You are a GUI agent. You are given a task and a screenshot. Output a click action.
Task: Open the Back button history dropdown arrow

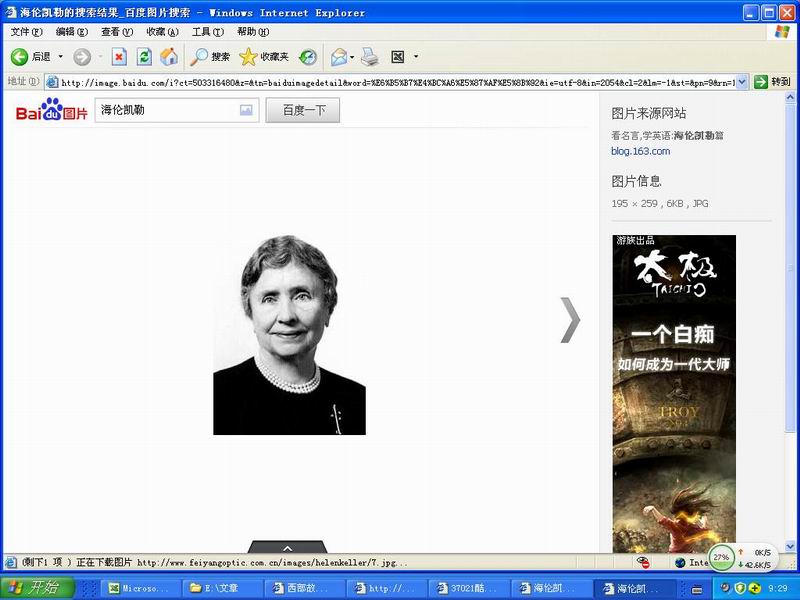60,57
